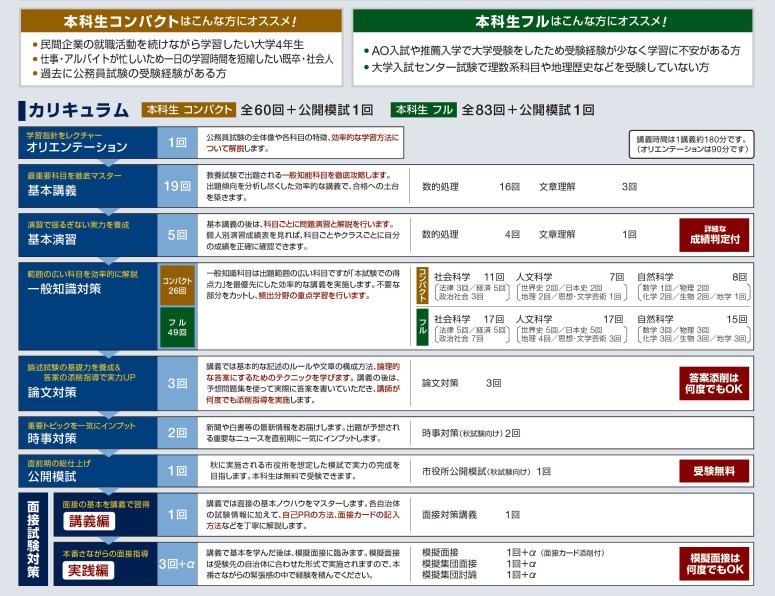Expand the 論文対策 section header
The width and height of the screenshot is (775, 596).
pyautogui.click(x=88, y=383)
